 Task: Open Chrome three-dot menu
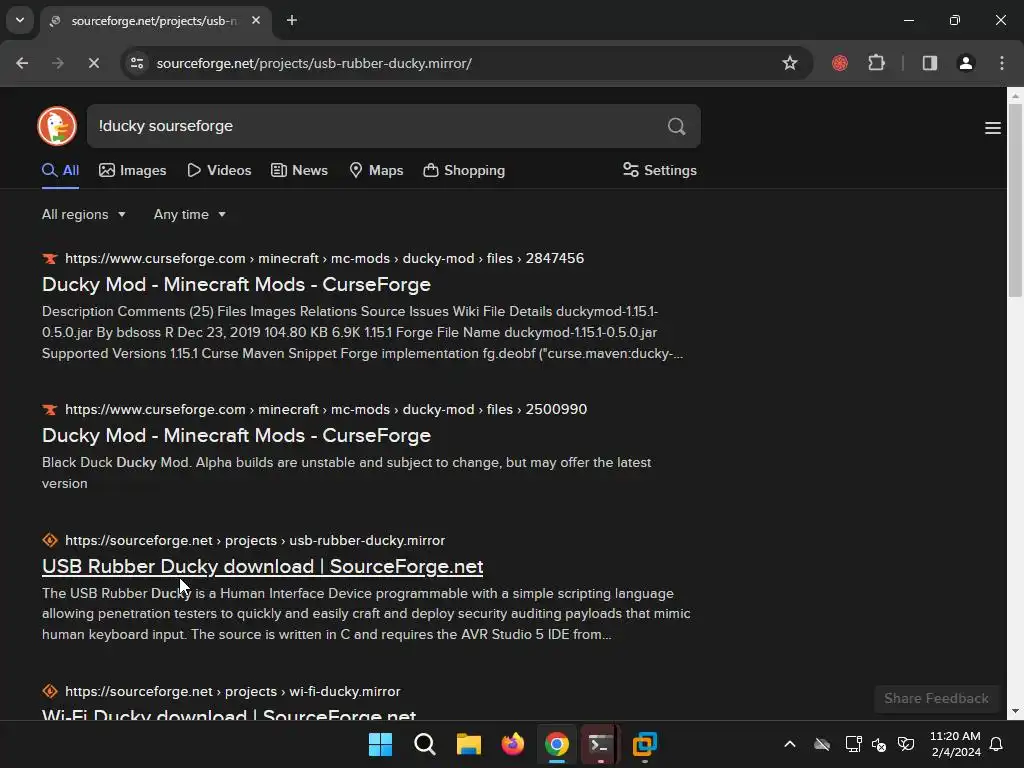(1002, 63)
